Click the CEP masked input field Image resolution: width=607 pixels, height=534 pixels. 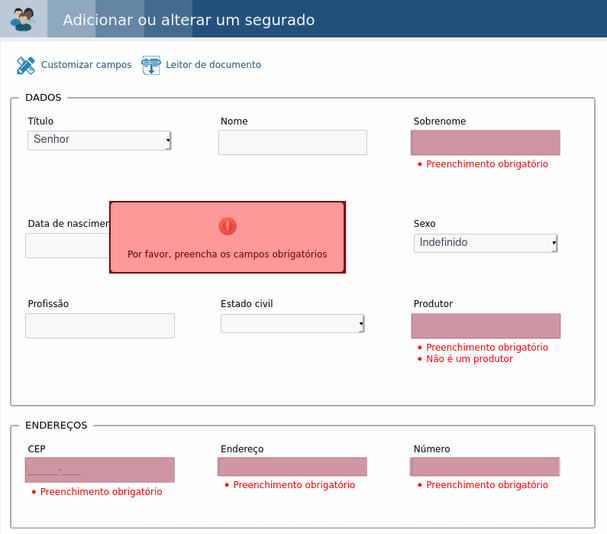click(x=100, y=470)
